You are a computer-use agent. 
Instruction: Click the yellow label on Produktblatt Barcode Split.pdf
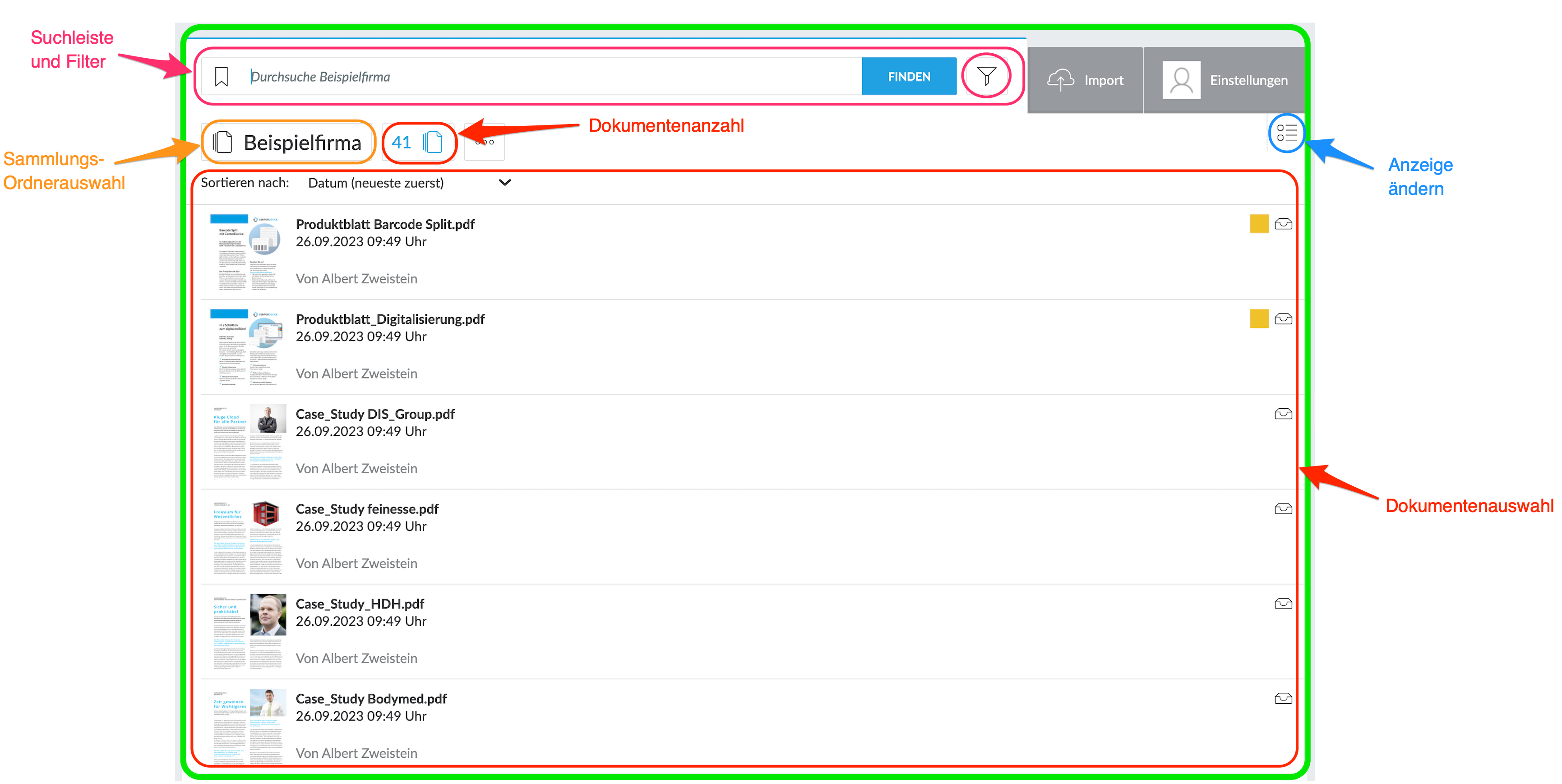(x=1259, y=224)
